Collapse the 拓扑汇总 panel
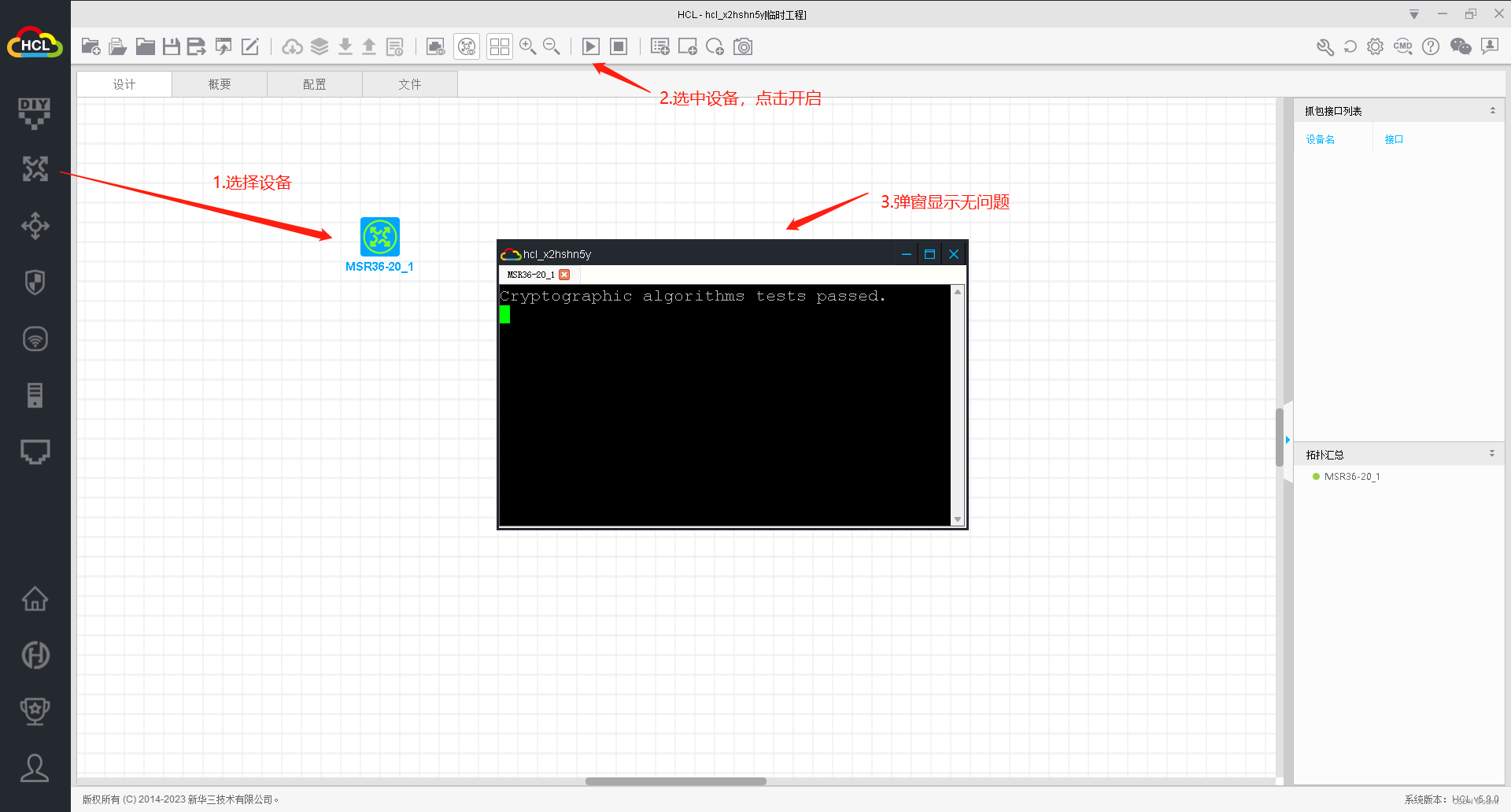This screenshot has height=812, width=1511. [x=1492, y=454]
